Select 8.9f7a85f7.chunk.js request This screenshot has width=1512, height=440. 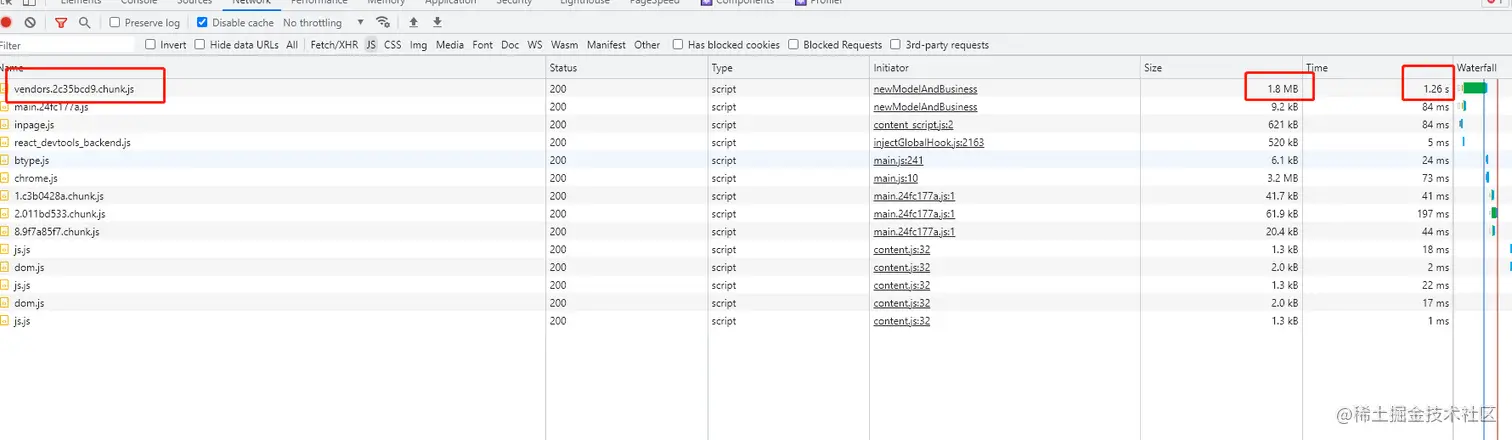coord(57,232)
